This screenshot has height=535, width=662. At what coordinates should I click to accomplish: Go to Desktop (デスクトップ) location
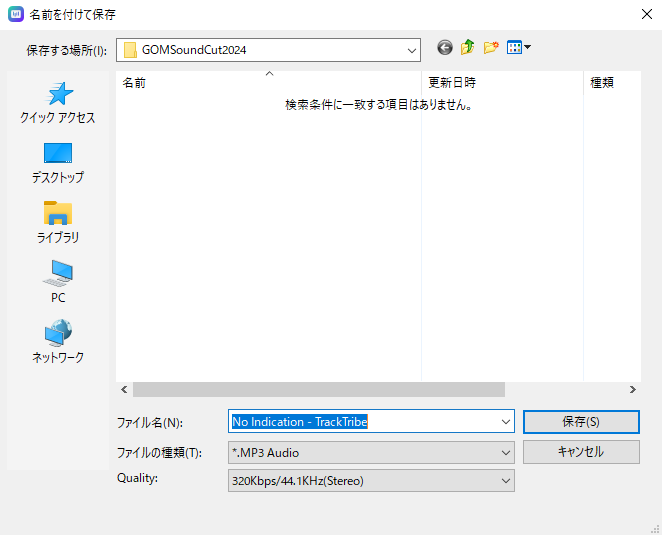pos(58,163)
